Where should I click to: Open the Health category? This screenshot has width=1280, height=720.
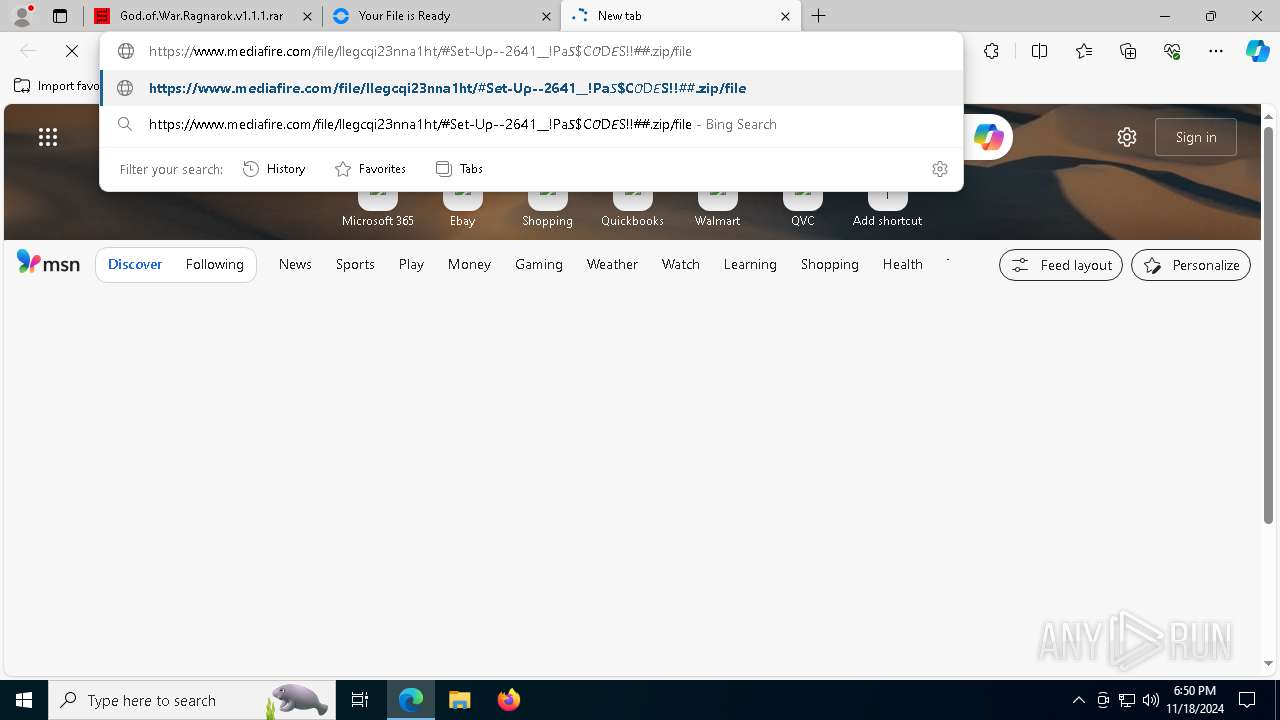click(x=902, y=264)
